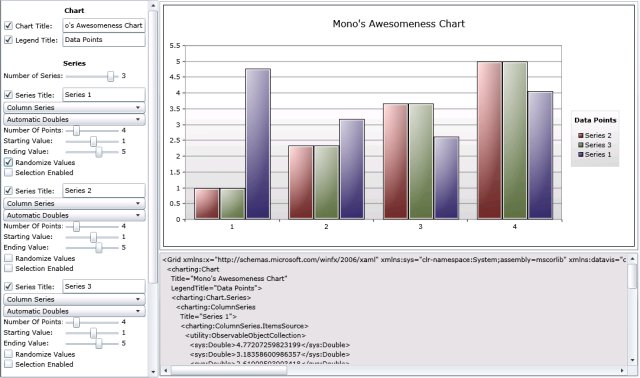Click Series 1 Ending Value slider
This screenshot has height=378, width=640.
(x=99, y=152)
